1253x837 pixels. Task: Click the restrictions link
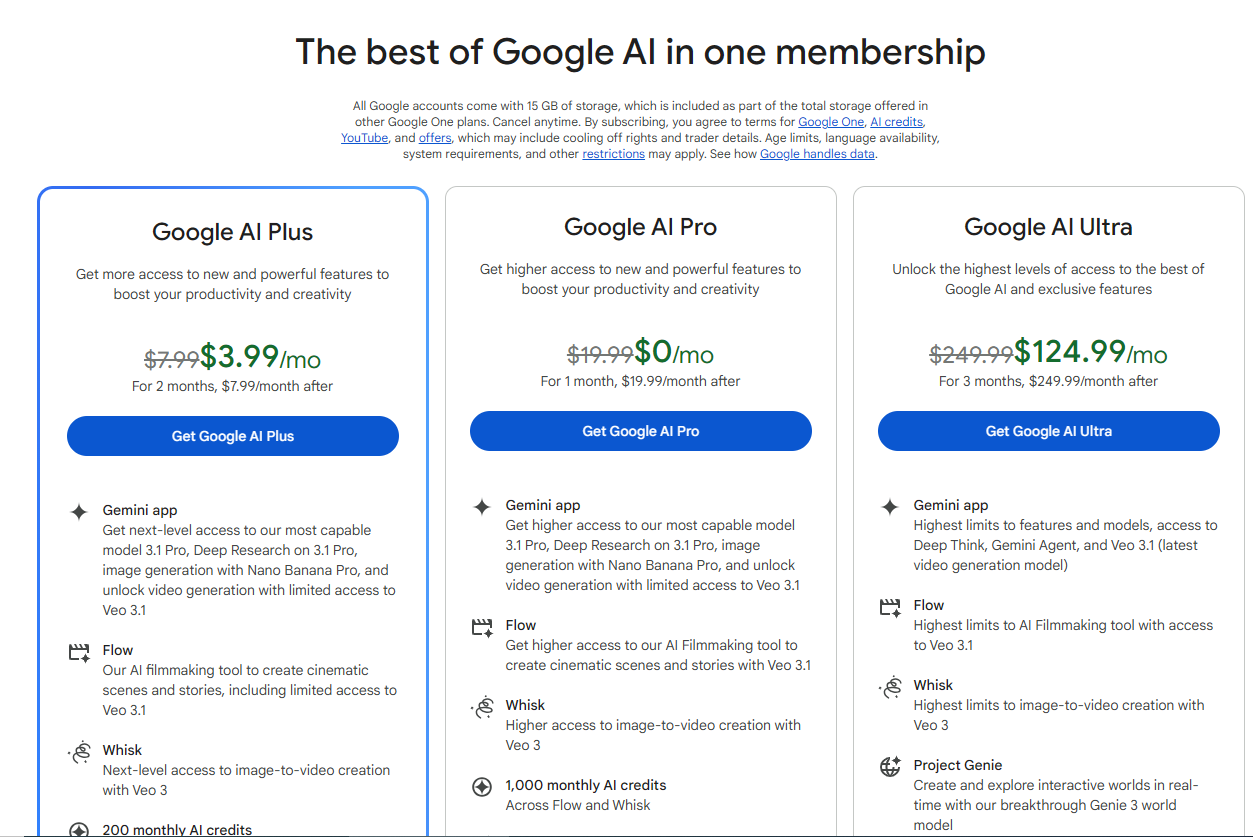point(613,153)
